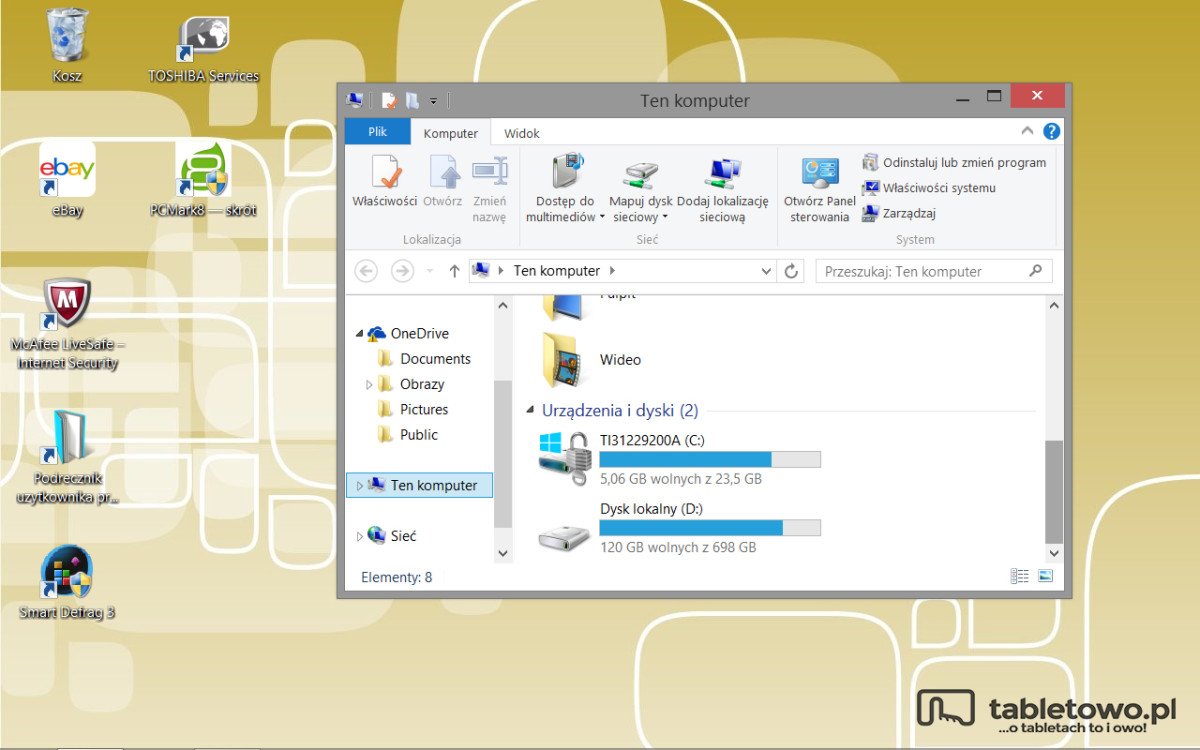
Task: Select the Komputer ribbon tab
Action: click(x=451, y=133)
